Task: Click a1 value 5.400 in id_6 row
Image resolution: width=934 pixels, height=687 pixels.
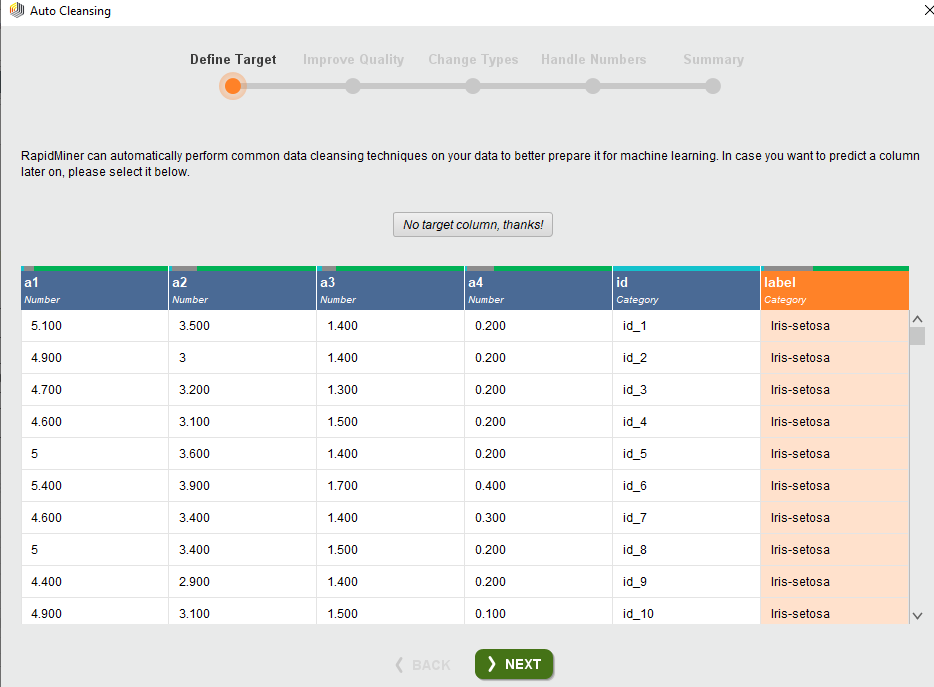Action: (x=95, y=486)
